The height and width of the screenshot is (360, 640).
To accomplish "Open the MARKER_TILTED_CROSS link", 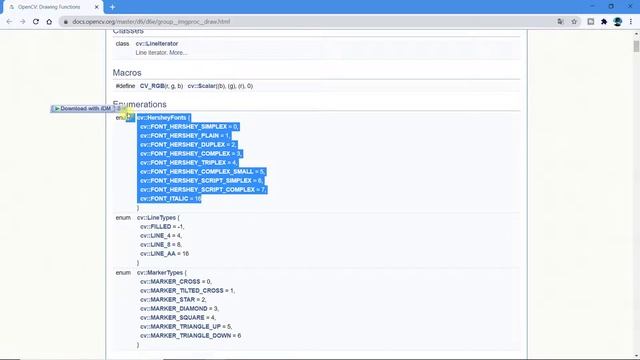I will click(182, 291).
